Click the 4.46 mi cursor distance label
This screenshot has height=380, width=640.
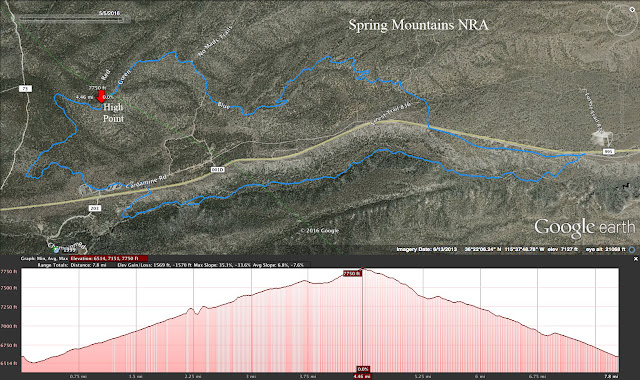tap(362, 376)
